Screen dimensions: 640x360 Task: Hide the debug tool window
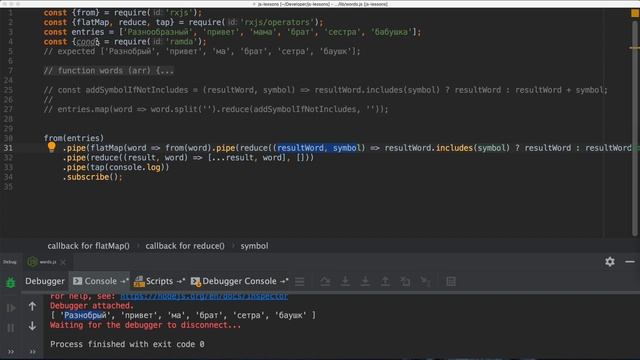click(x=630, y=262)
